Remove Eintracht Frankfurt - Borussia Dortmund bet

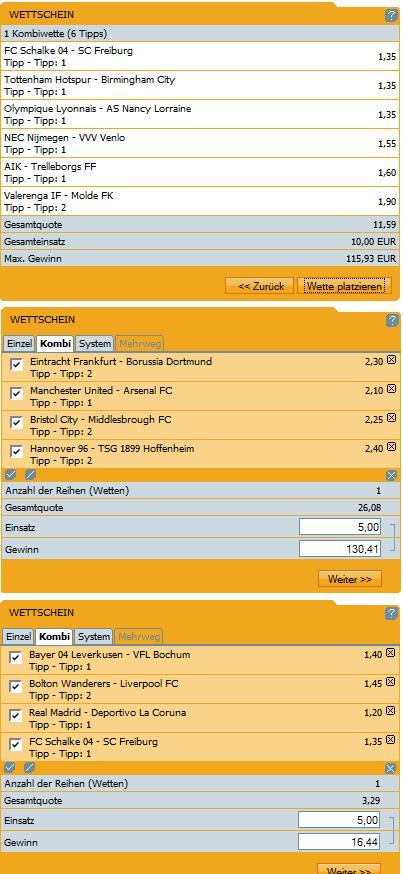tap(391, 360)
